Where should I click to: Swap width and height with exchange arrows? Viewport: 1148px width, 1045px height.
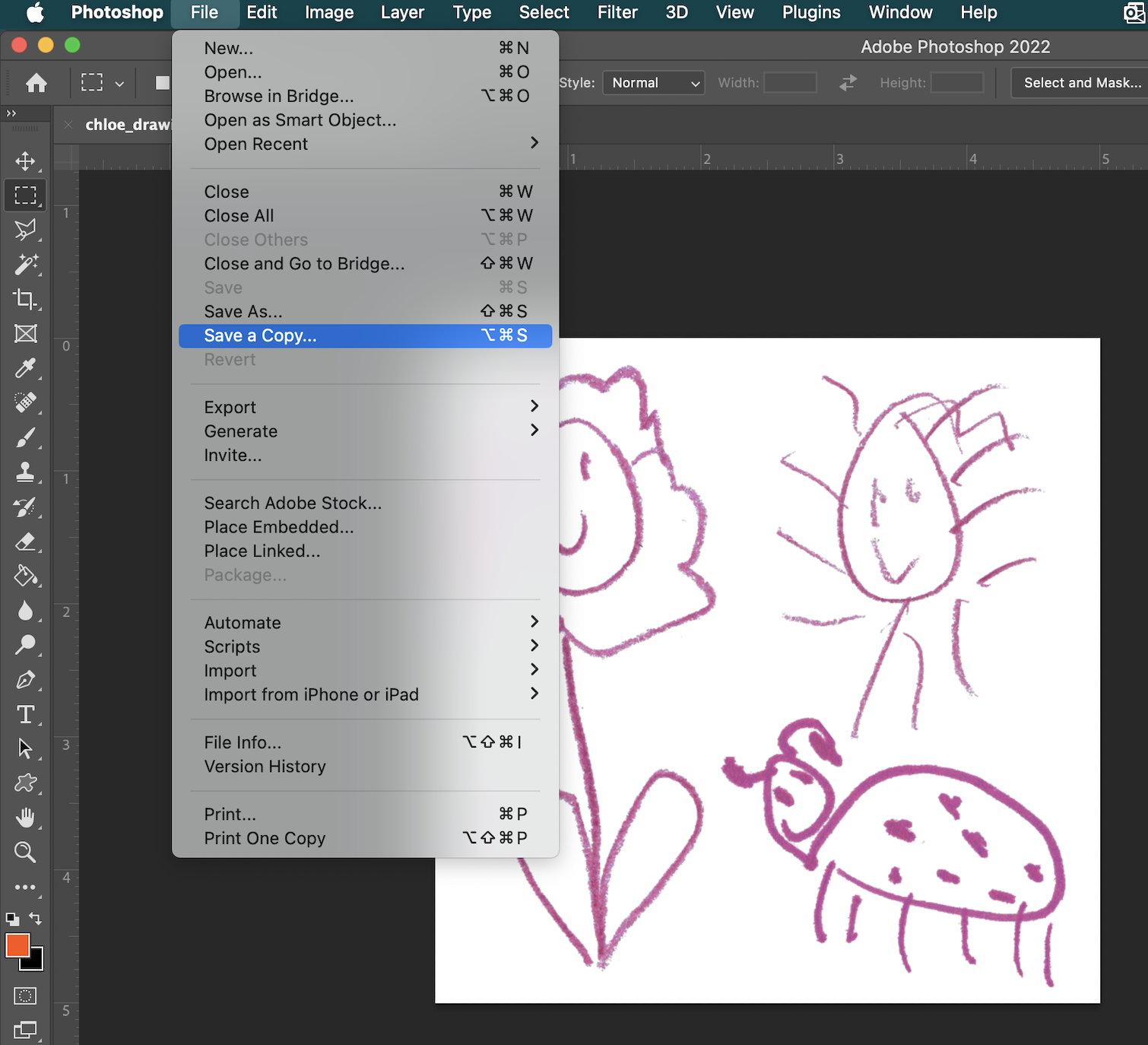coord(847,83)
